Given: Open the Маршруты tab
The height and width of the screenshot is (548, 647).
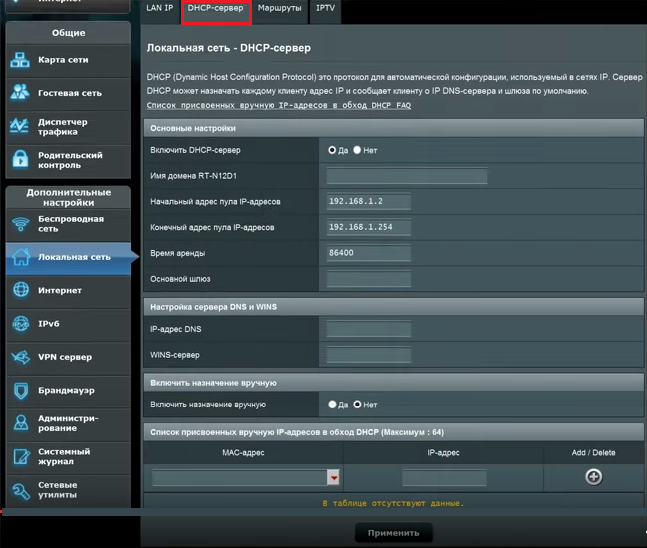Looking at the screenshot, I should pos(279,8).
